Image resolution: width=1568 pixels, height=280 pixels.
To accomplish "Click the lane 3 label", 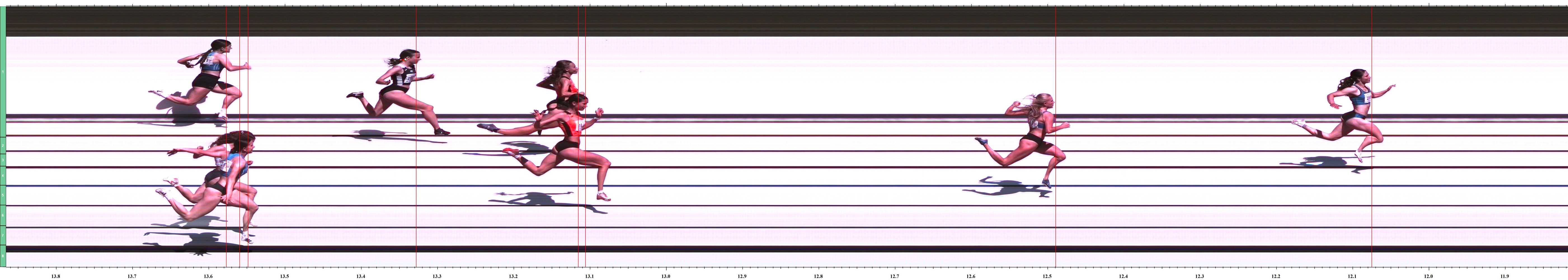I will (x=3, y=160).
